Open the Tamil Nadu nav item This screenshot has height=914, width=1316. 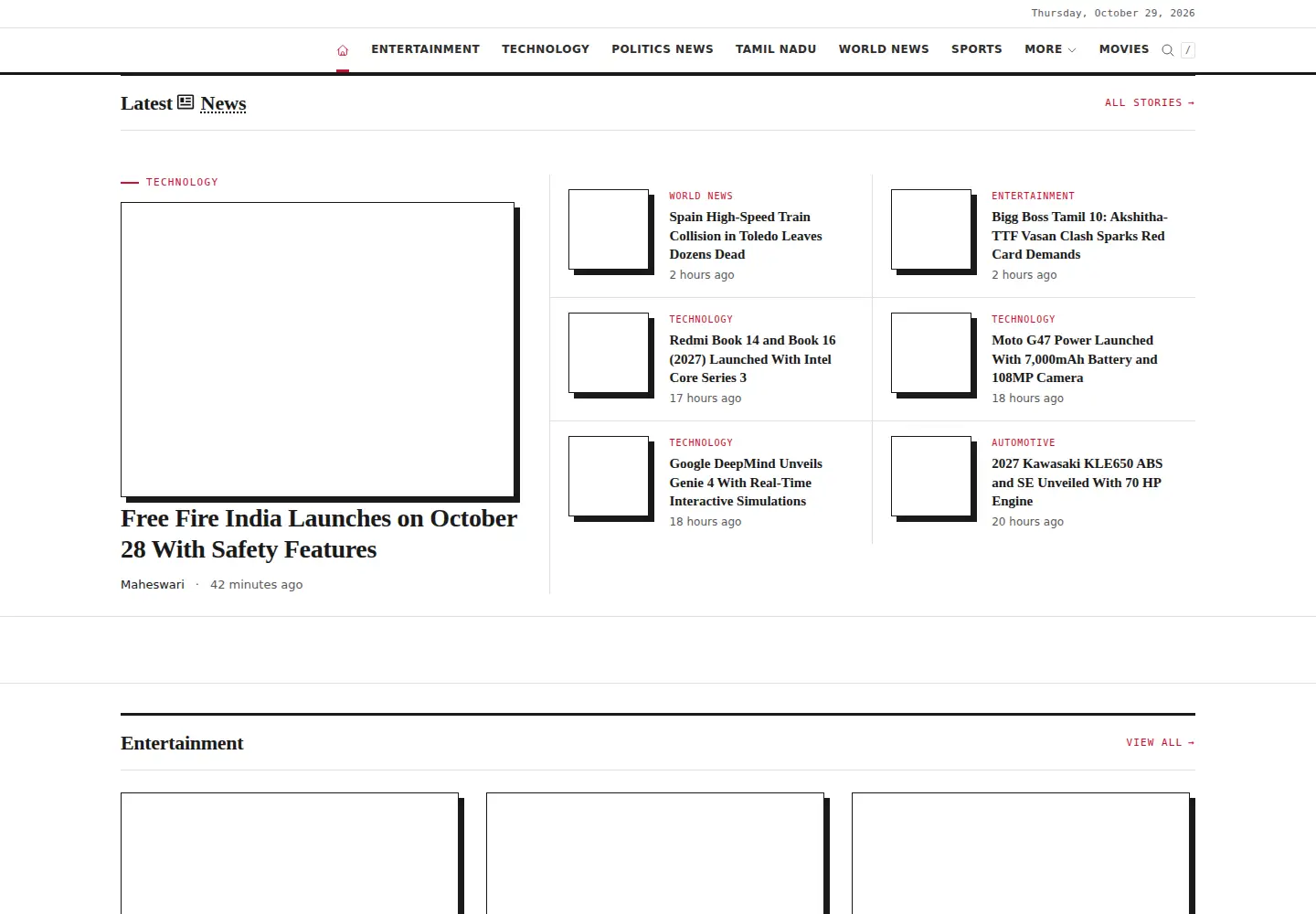coord(776,49)
